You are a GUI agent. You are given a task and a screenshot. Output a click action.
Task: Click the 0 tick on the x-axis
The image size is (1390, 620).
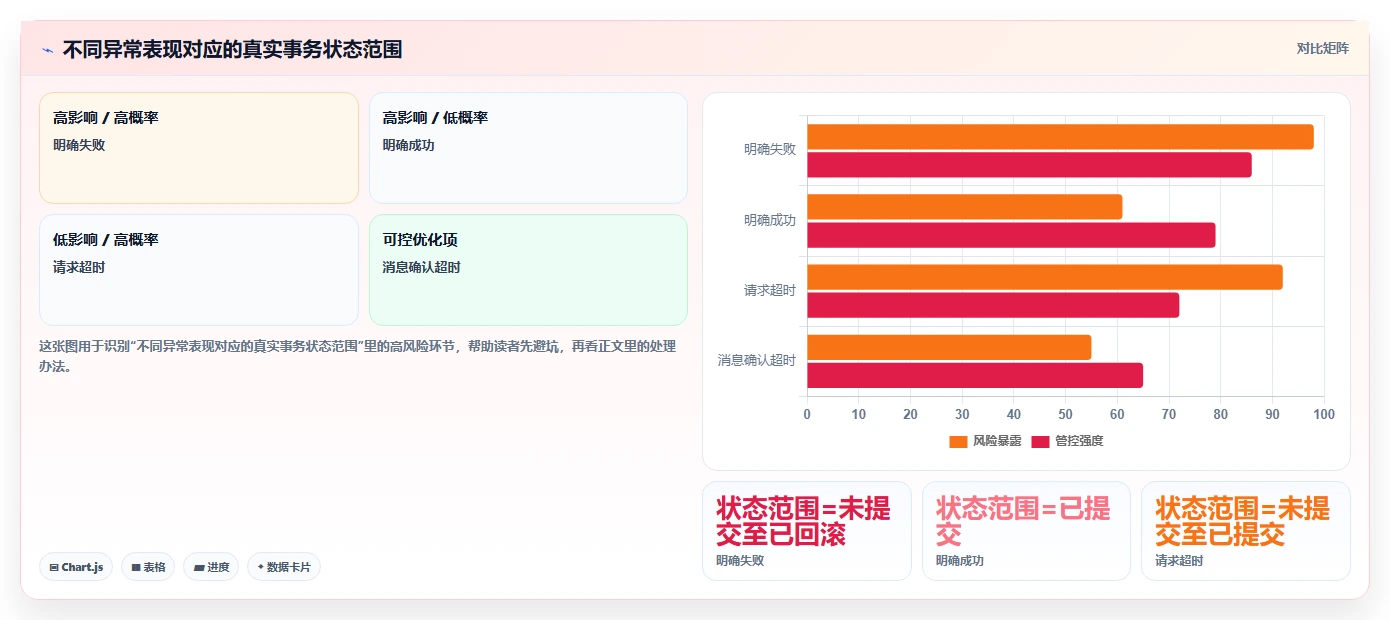point(807,415)
